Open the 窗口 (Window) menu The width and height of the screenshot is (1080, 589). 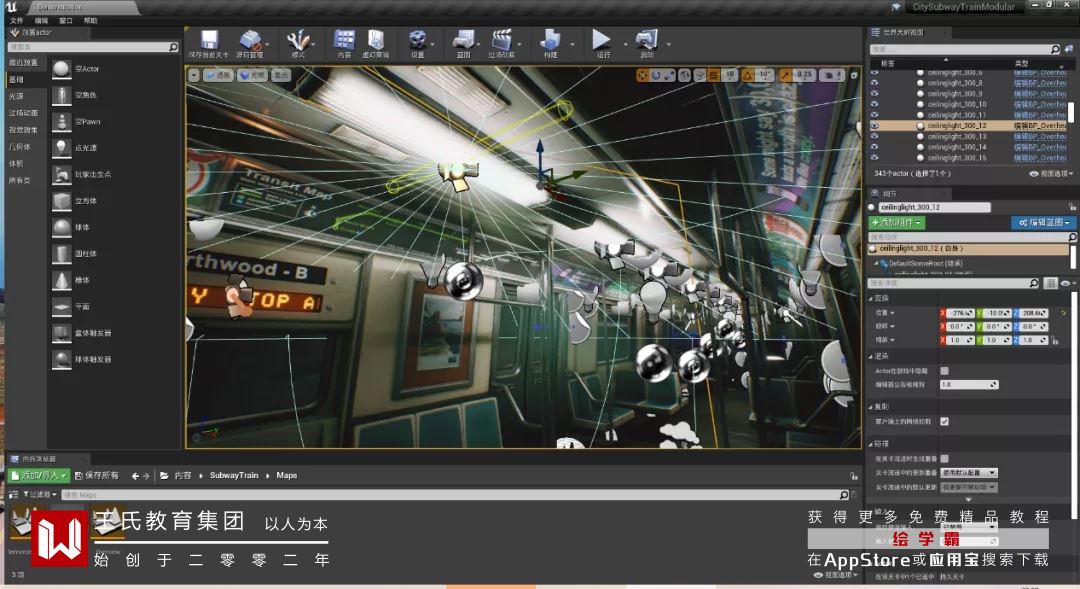click(66, 20)
